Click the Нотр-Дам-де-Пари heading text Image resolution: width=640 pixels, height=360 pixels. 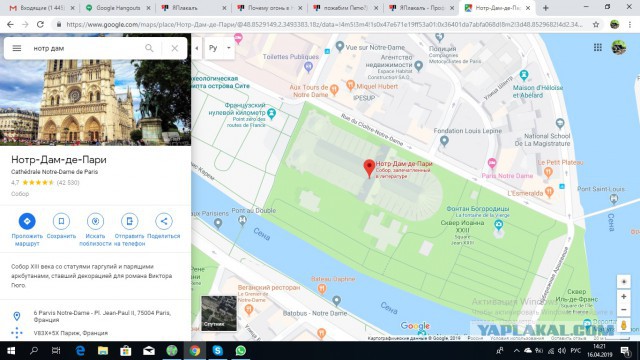pos(59,160)
